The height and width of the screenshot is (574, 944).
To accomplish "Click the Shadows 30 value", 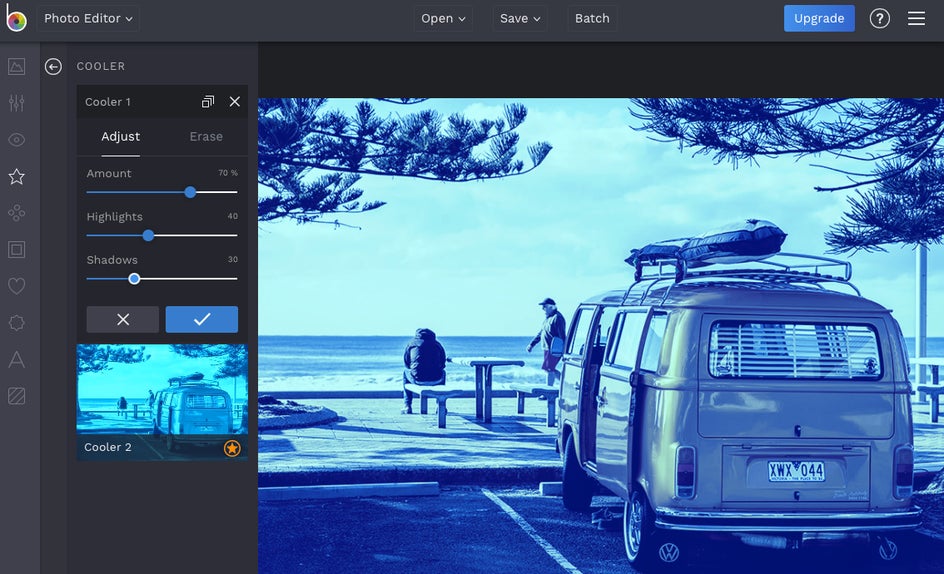I will [x=232, y=260].
